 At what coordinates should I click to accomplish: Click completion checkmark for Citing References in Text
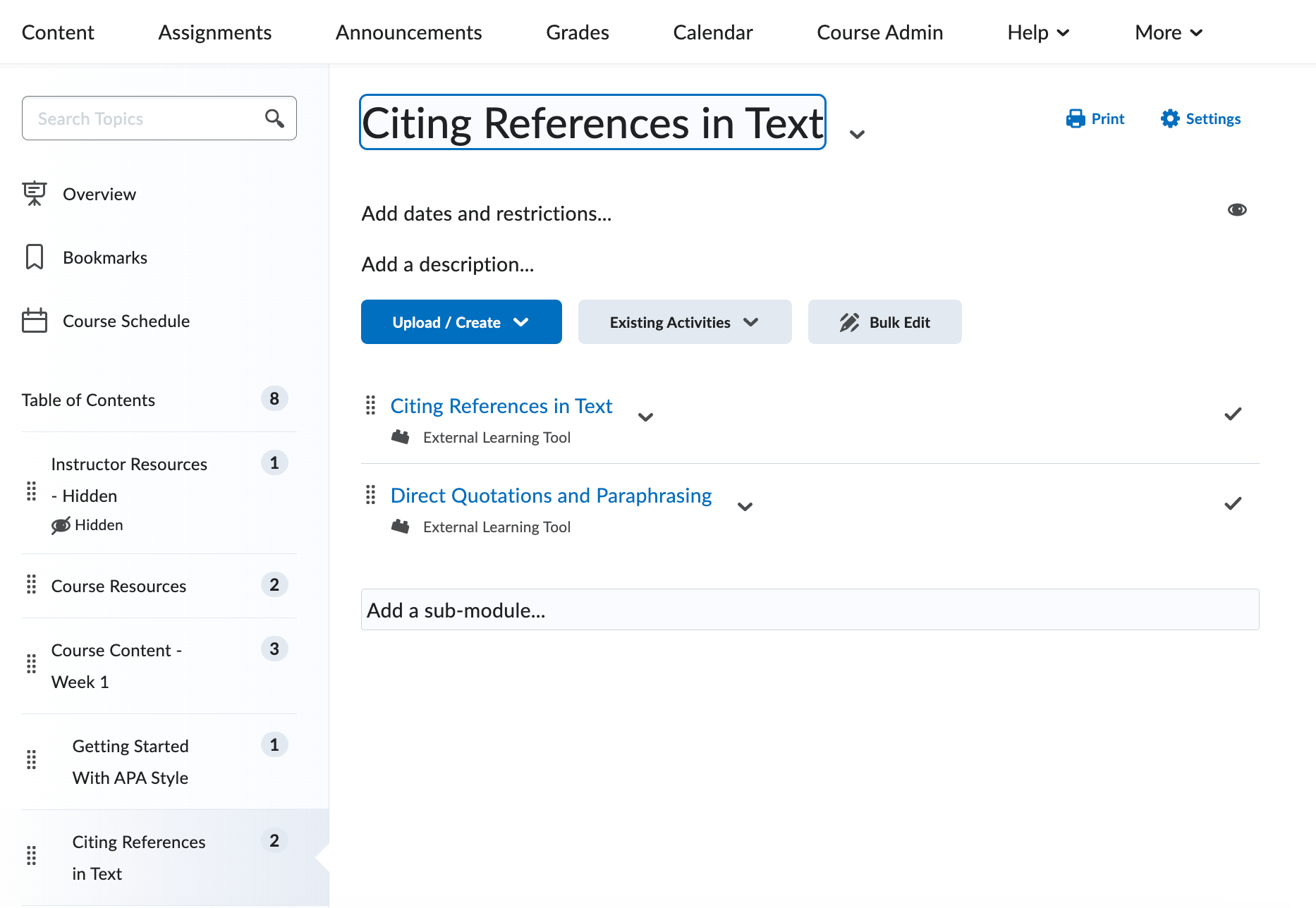1233,414
